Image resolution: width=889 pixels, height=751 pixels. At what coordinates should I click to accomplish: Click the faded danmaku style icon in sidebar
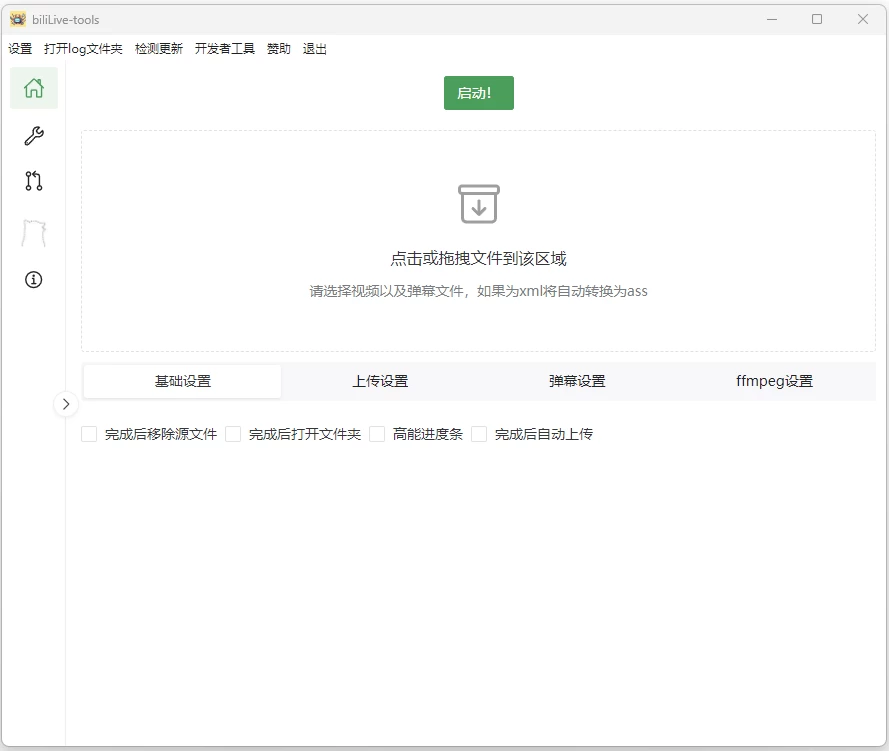tap(33, 232)
